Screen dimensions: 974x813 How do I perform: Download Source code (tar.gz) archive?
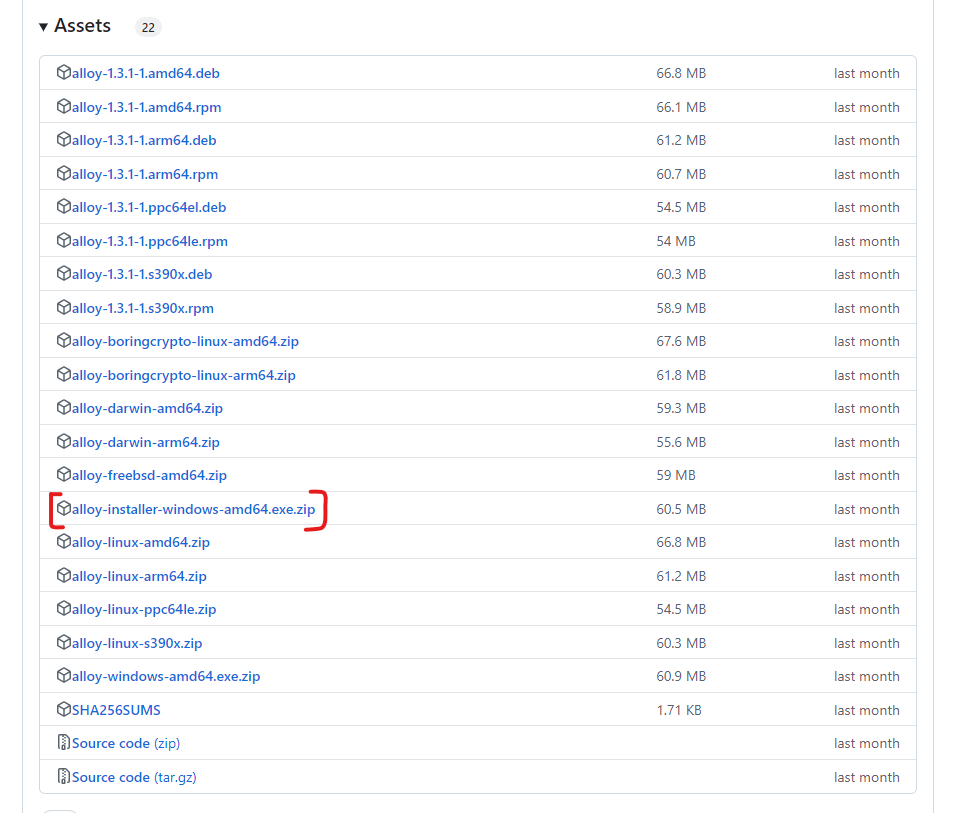click(126, 777)
